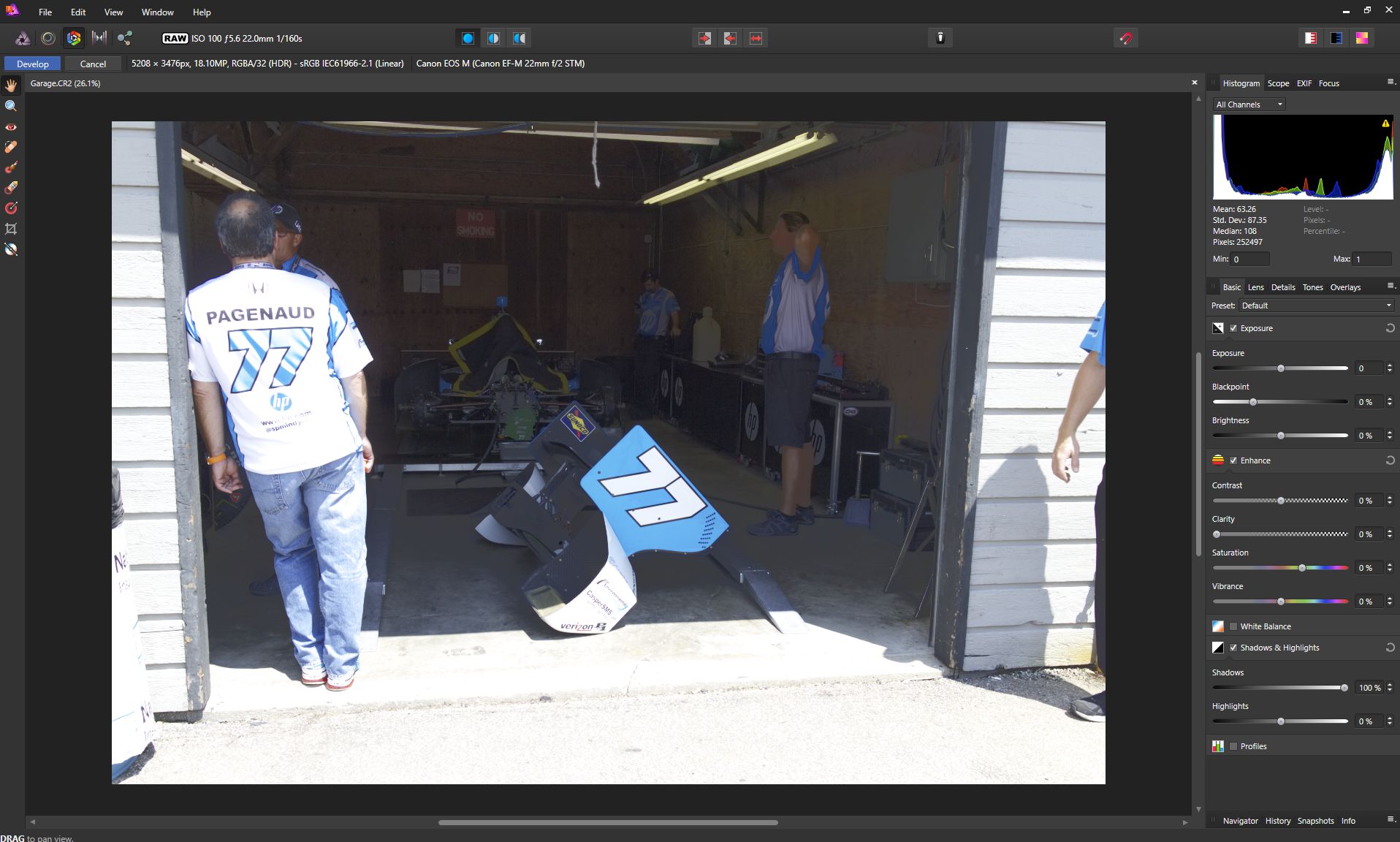
Task: Switch to the Focus tab
Action: point(1328,83)
